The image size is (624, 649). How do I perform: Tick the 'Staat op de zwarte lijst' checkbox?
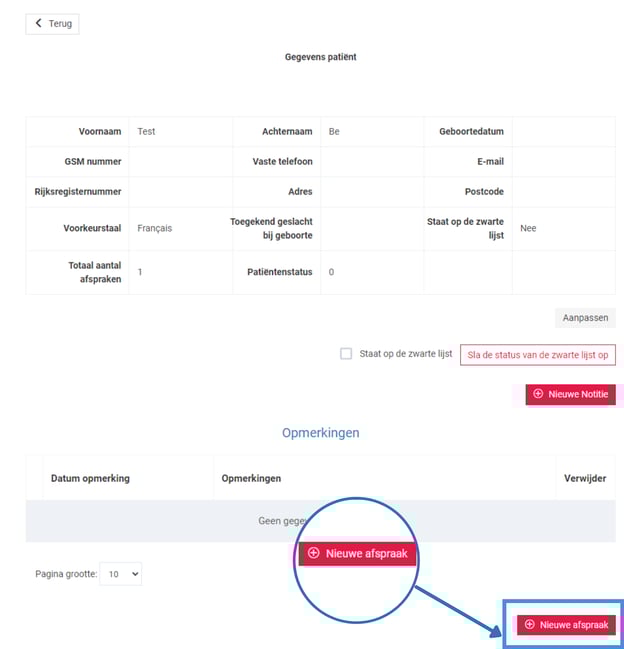346,354
